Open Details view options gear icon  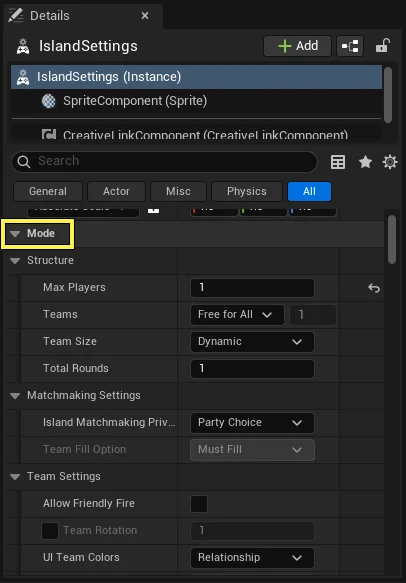[390, 162]
